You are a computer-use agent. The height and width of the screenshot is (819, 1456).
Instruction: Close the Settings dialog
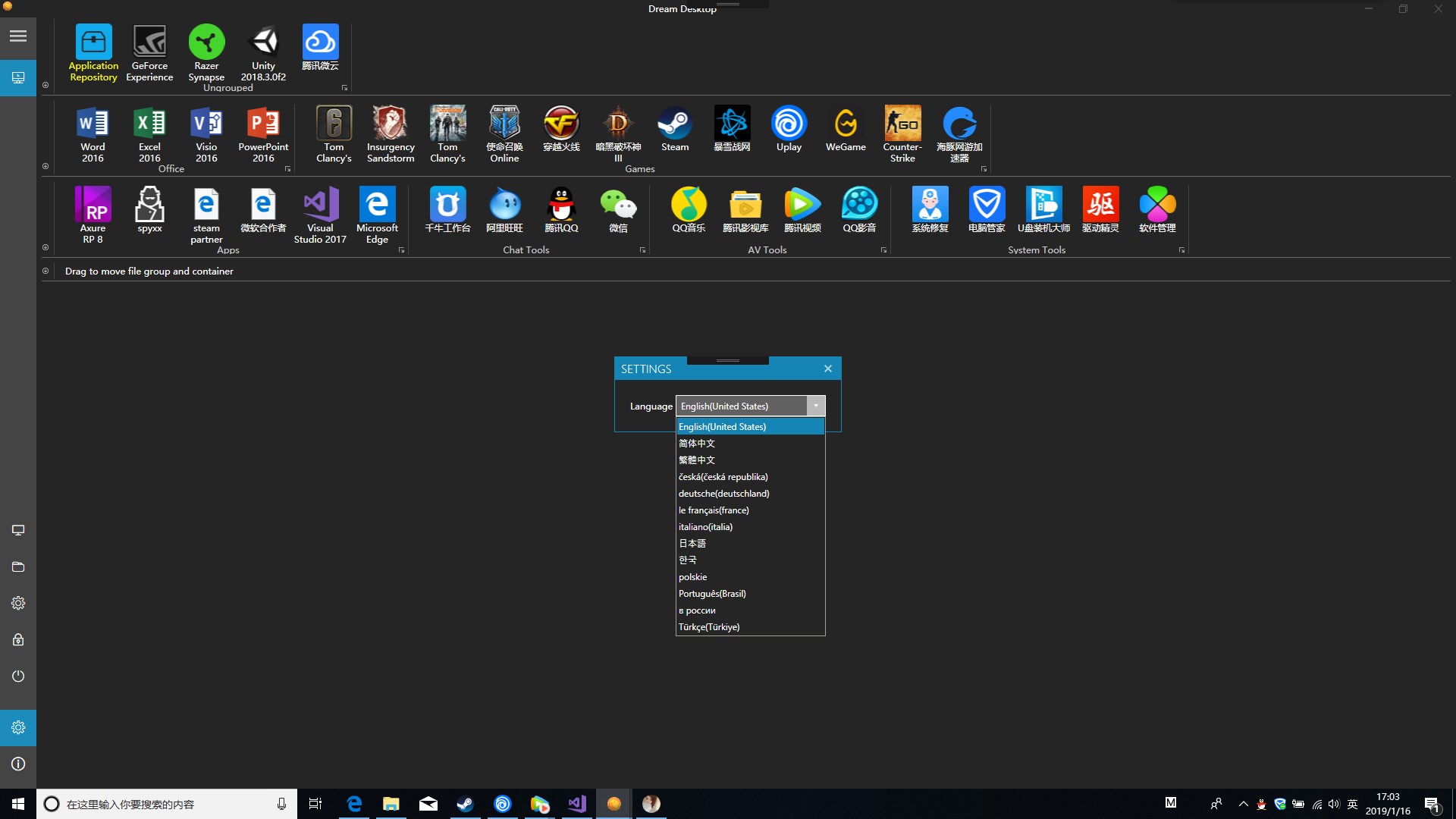pyautogui.click(x=828, y=369)
